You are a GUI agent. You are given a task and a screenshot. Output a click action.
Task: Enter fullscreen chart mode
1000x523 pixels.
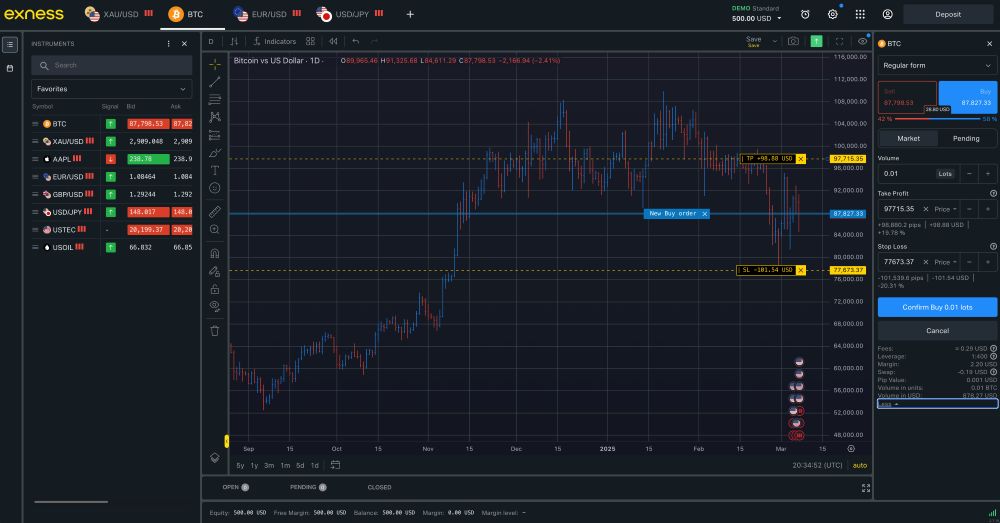[839, 42]
